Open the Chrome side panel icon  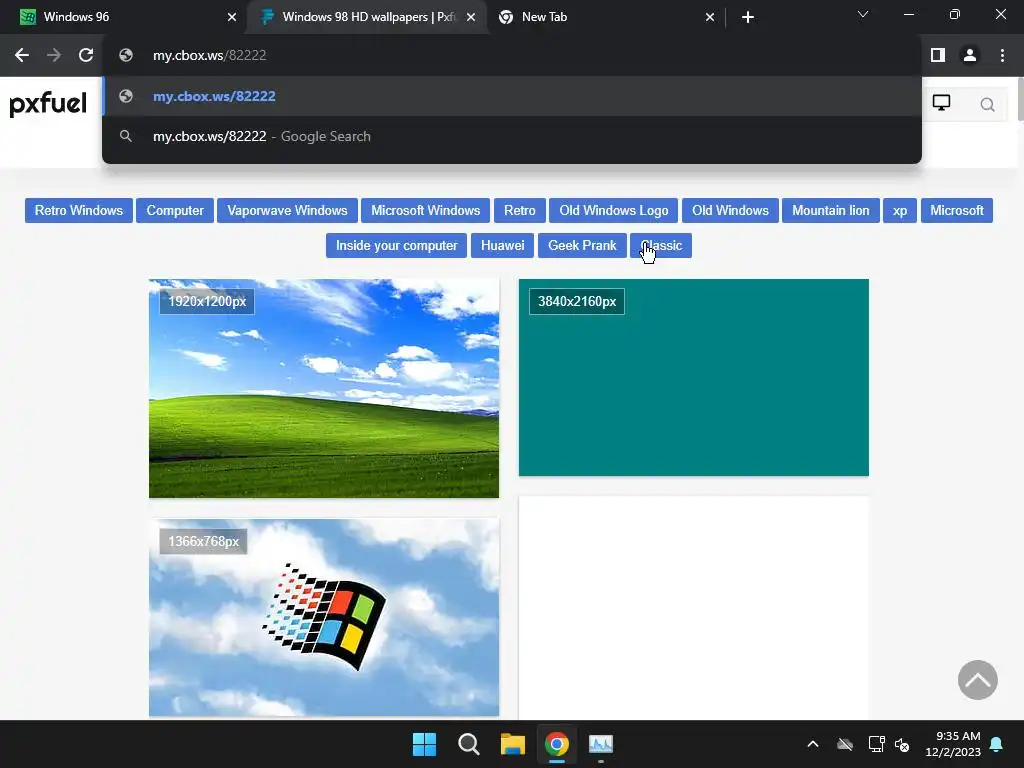coord(938,56)
